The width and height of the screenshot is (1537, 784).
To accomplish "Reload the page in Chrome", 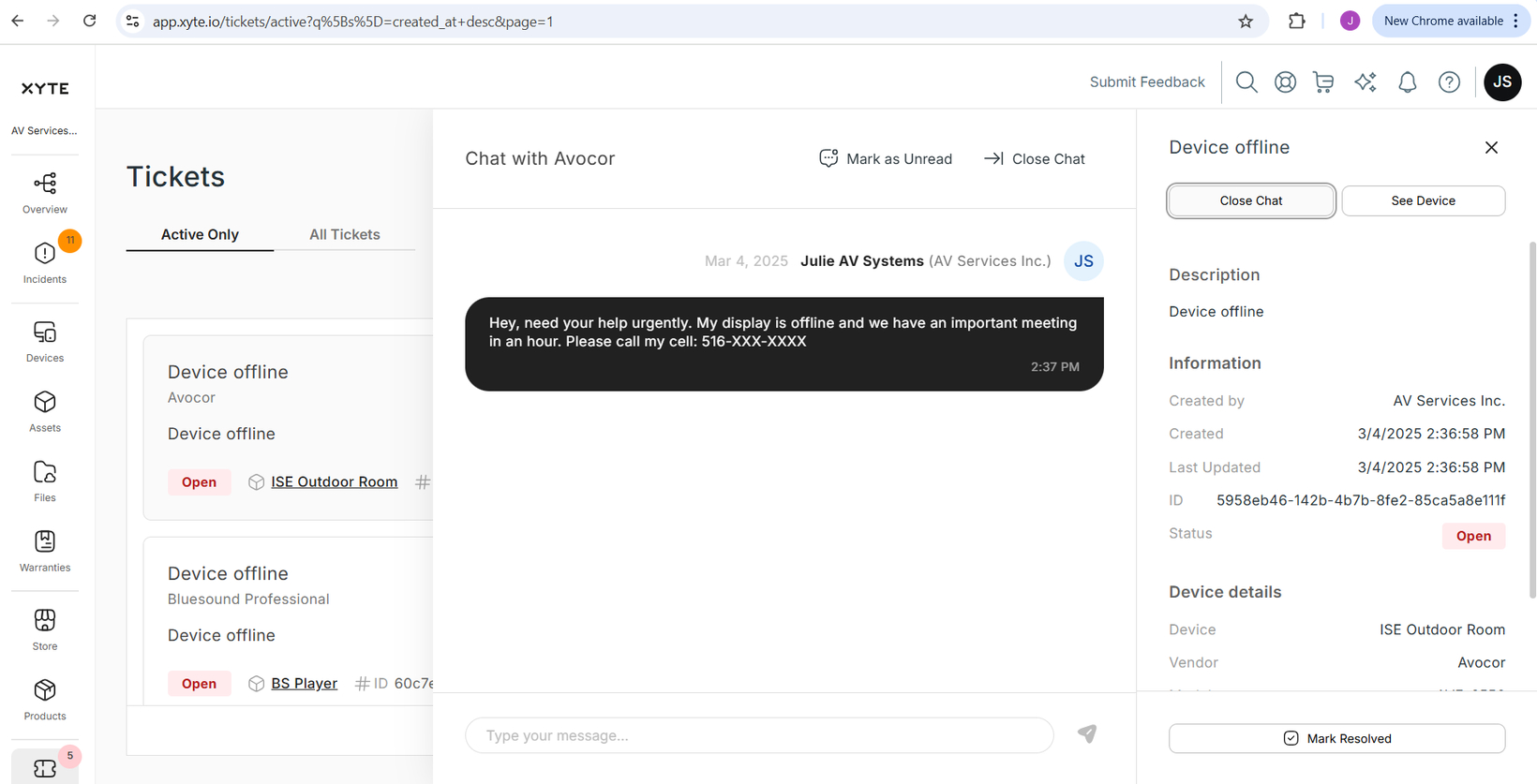I will pos(89,21).
